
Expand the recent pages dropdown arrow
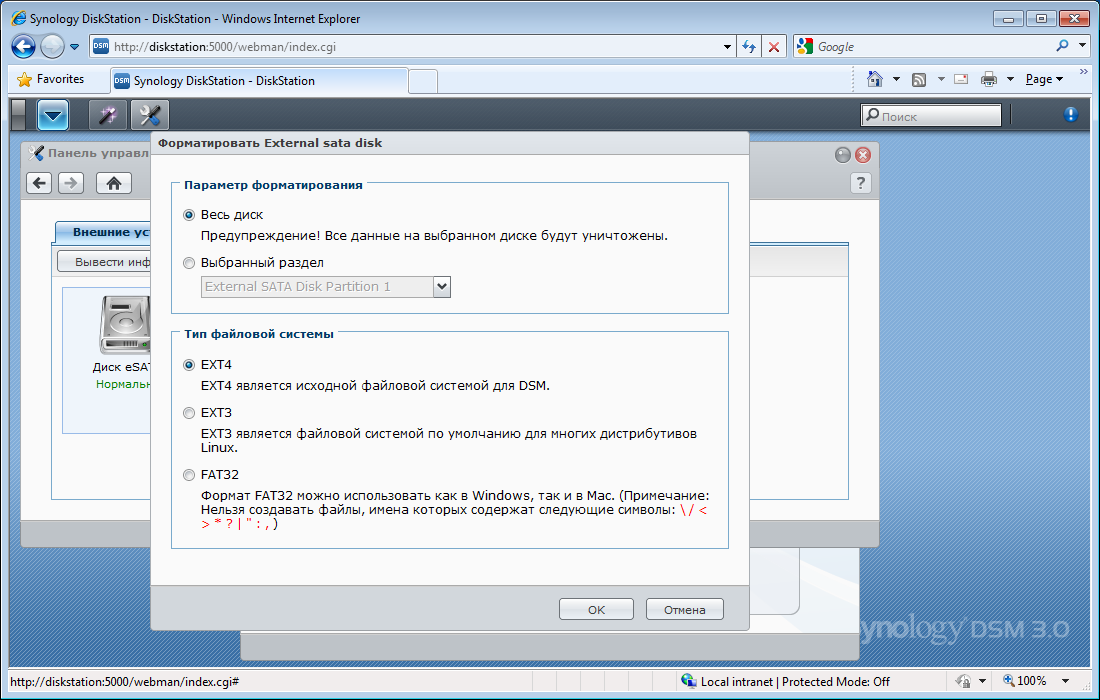(74, 47)
